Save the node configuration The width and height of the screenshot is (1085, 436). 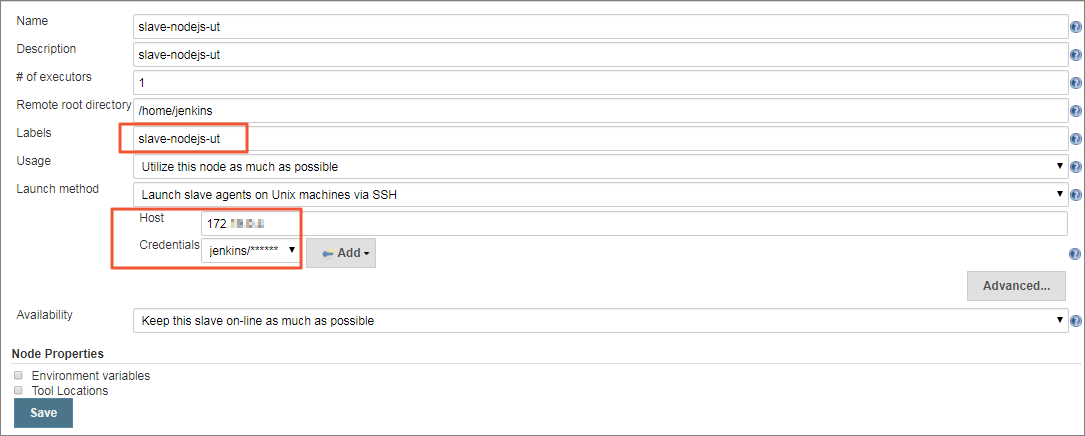(x=43, y=413)
